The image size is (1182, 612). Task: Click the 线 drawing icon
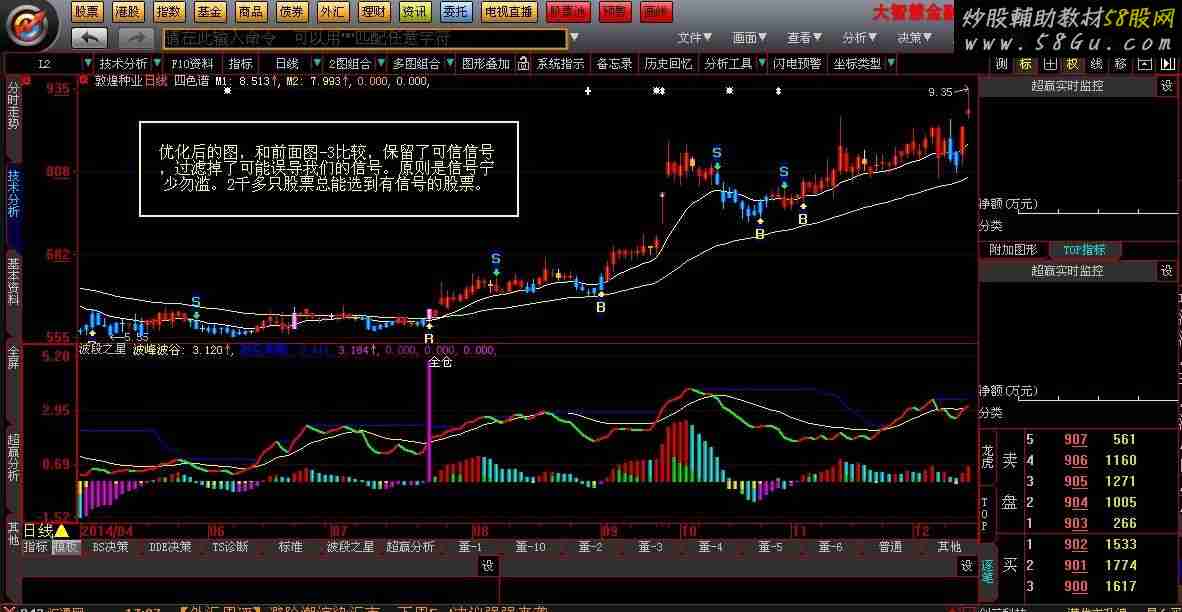click(x=1096, y=64)
